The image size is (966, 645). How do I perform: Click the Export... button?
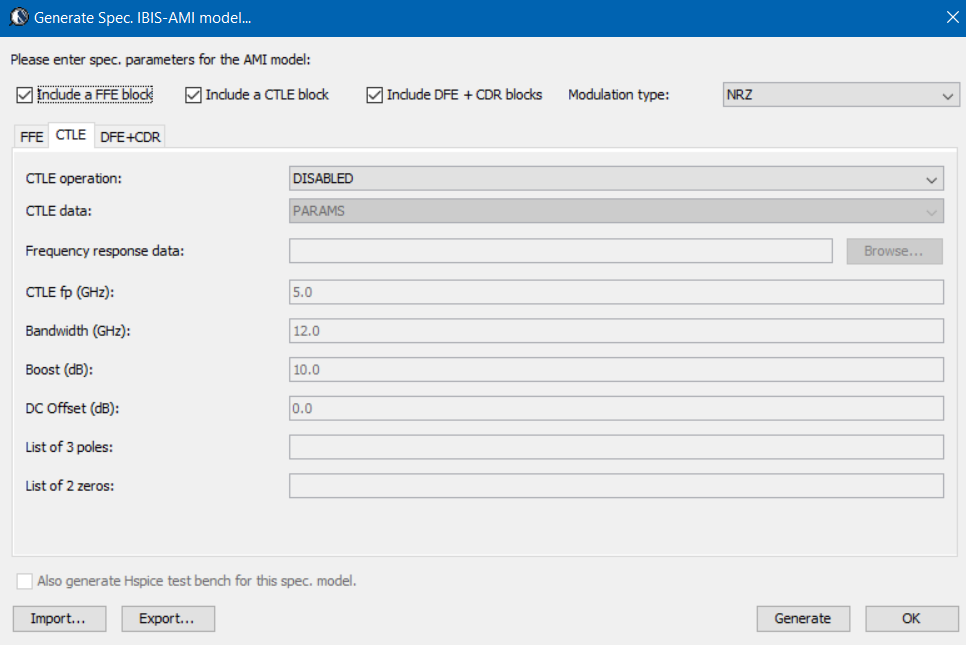tap(168, 618)
